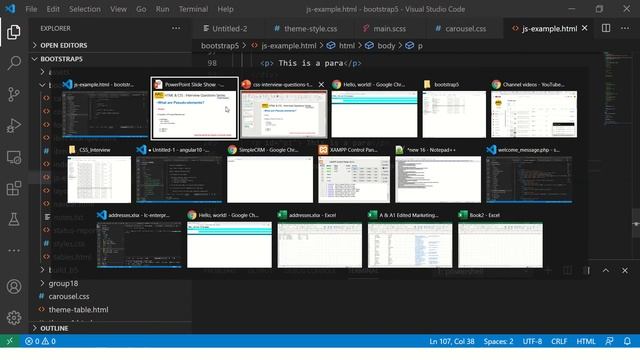Change language mode via HTML status item
The width and height of the screenshot is (640, 360).
coord(585,341)
